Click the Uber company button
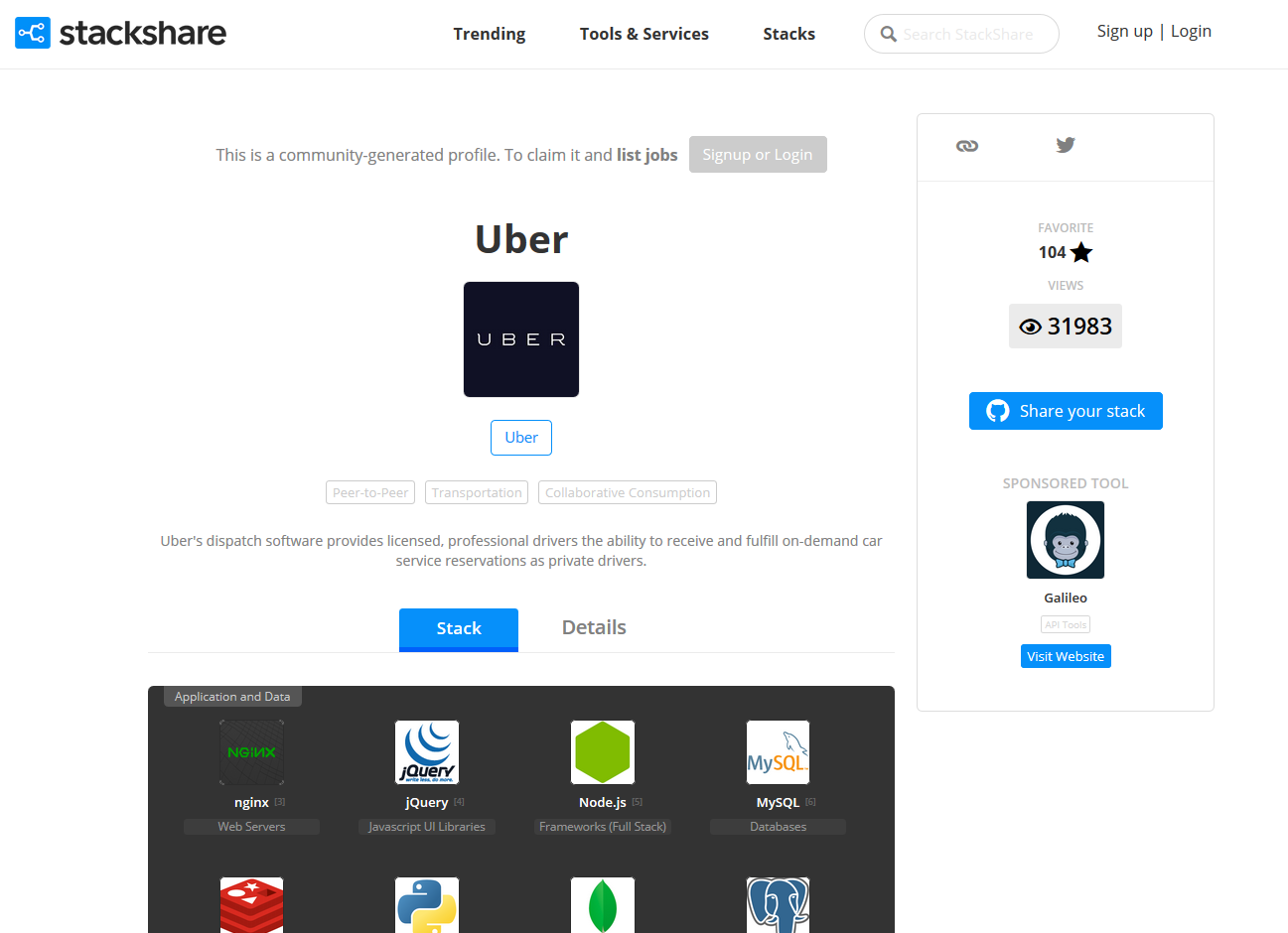 tap(521, 438)
